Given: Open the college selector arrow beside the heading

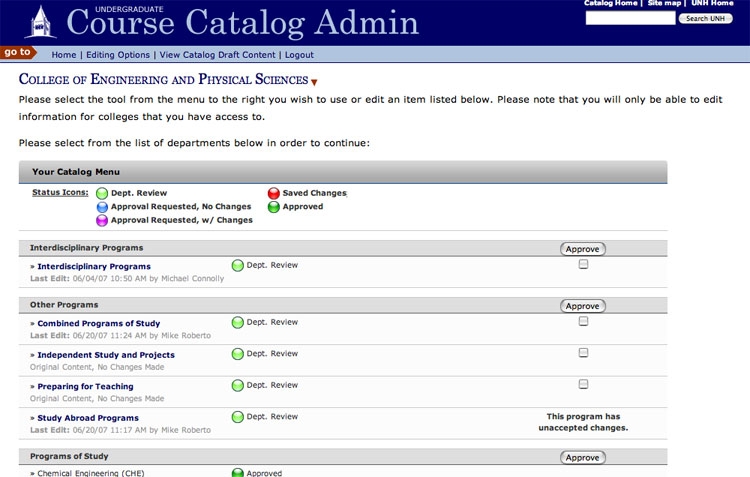Looking at the screenshot, I should [x=314, y=82].
